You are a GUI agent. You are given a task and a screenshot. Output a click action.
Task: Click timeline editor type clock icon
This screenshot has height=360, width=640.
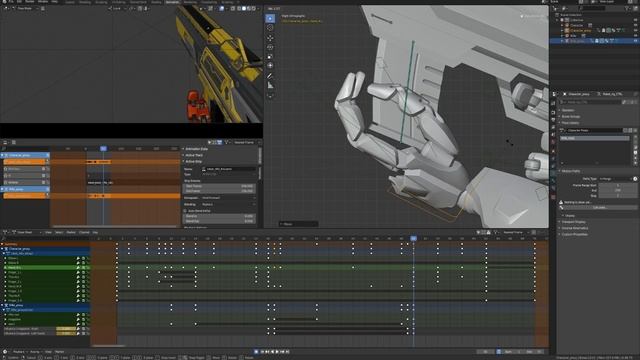click(x=5, y=351)
